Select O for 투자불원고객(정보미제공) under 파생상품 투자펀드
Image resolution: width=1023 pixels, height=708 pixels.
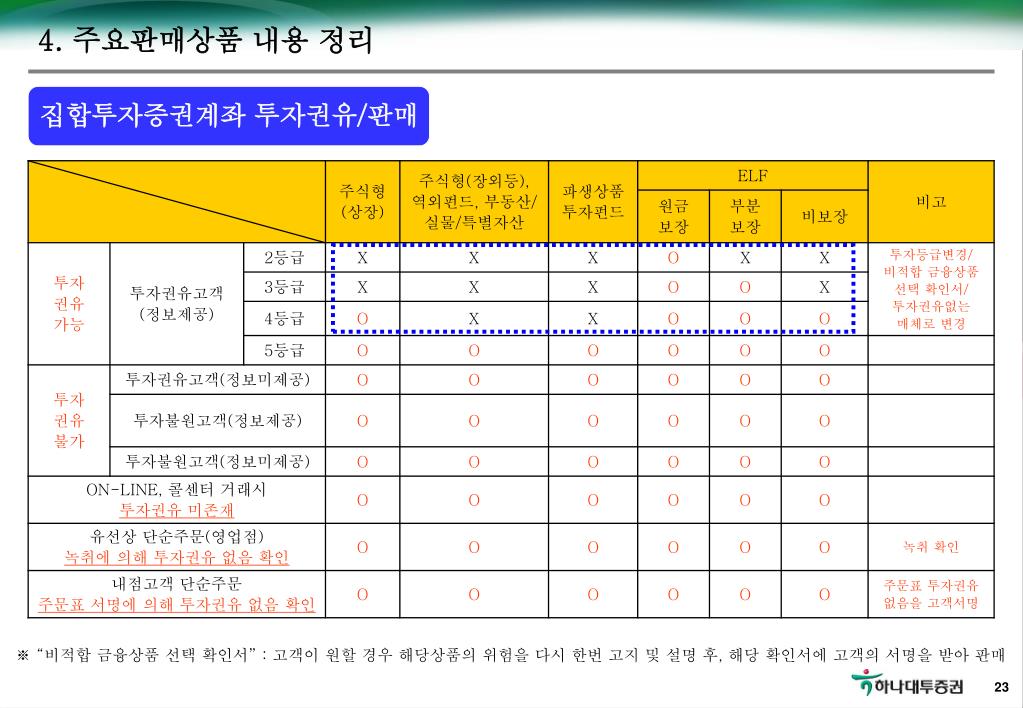(593, 462)
